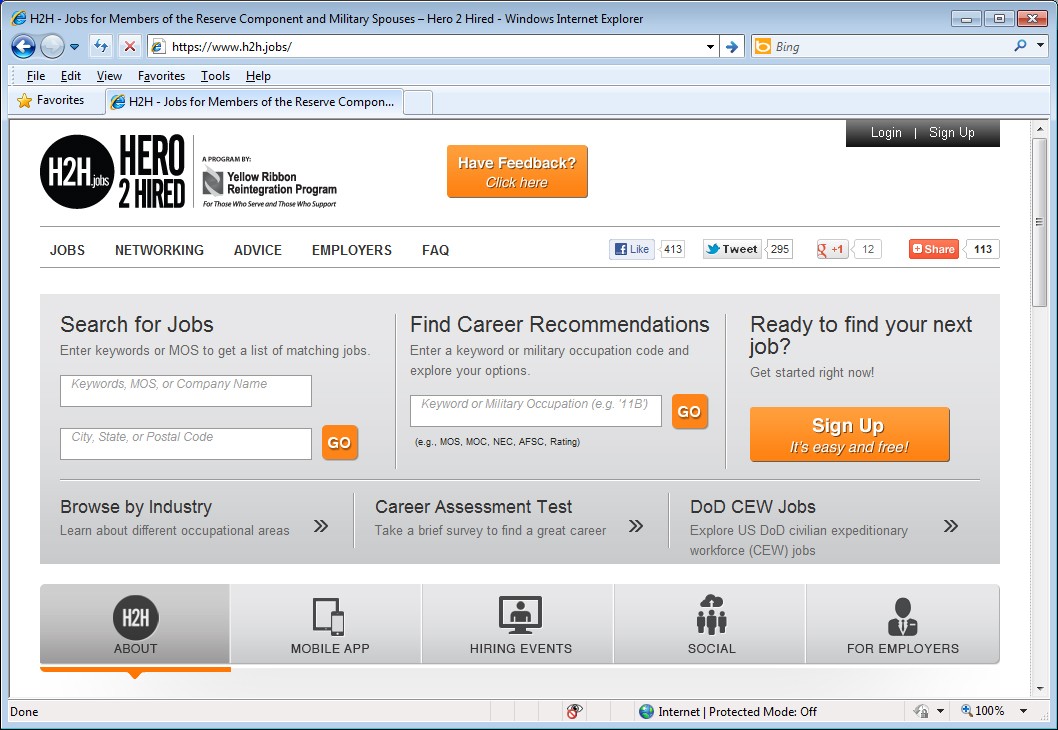
Task: Click the Favorites star button
Action: pos(51,101)
